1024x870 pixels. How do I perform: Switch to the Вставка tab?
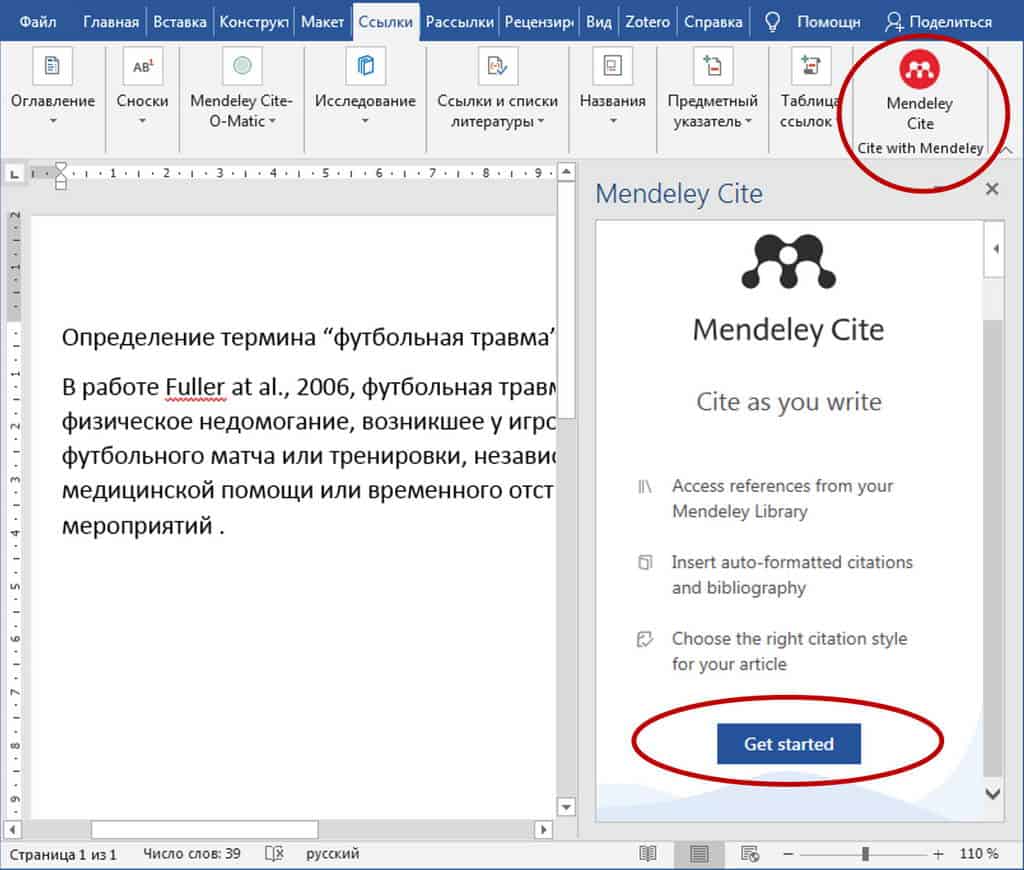(180, 22)
